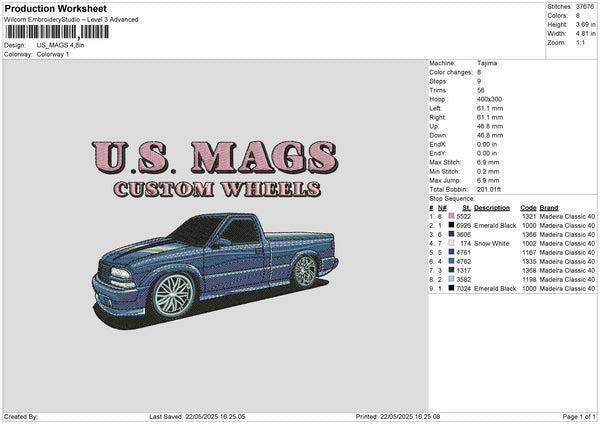Click thread code 1368 in row 7
600x424 pixels.
click(529, 271)
